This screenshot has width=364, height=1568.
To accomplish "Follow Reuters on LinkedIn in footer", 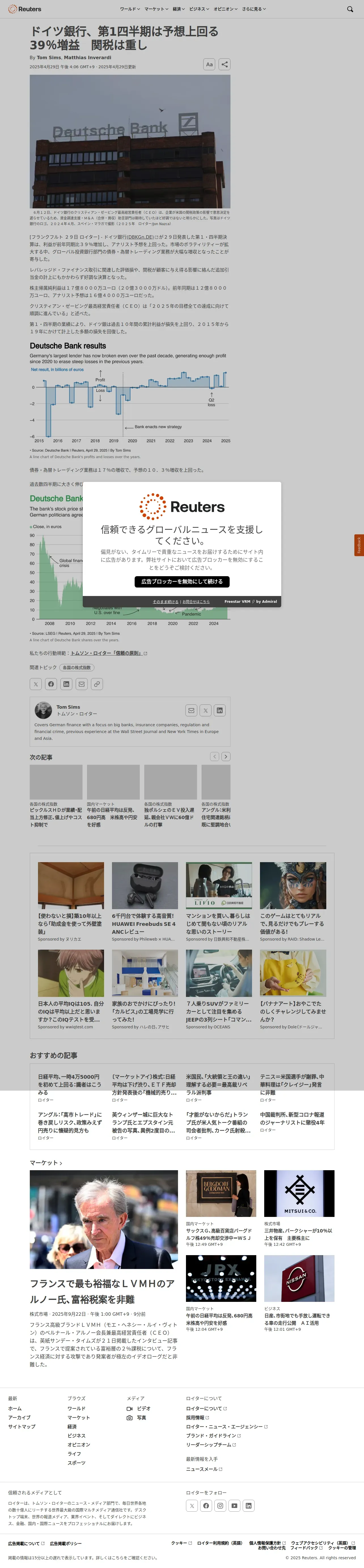I will tap(249, 1506).
